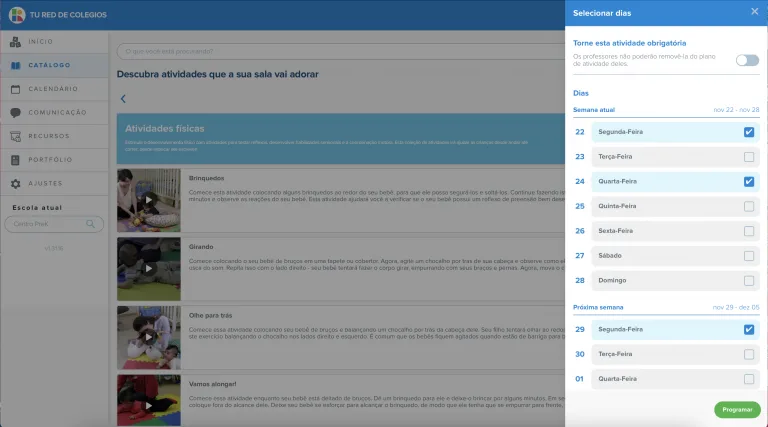Open the Início menu item
768x427 pixels.
[54, 42]
